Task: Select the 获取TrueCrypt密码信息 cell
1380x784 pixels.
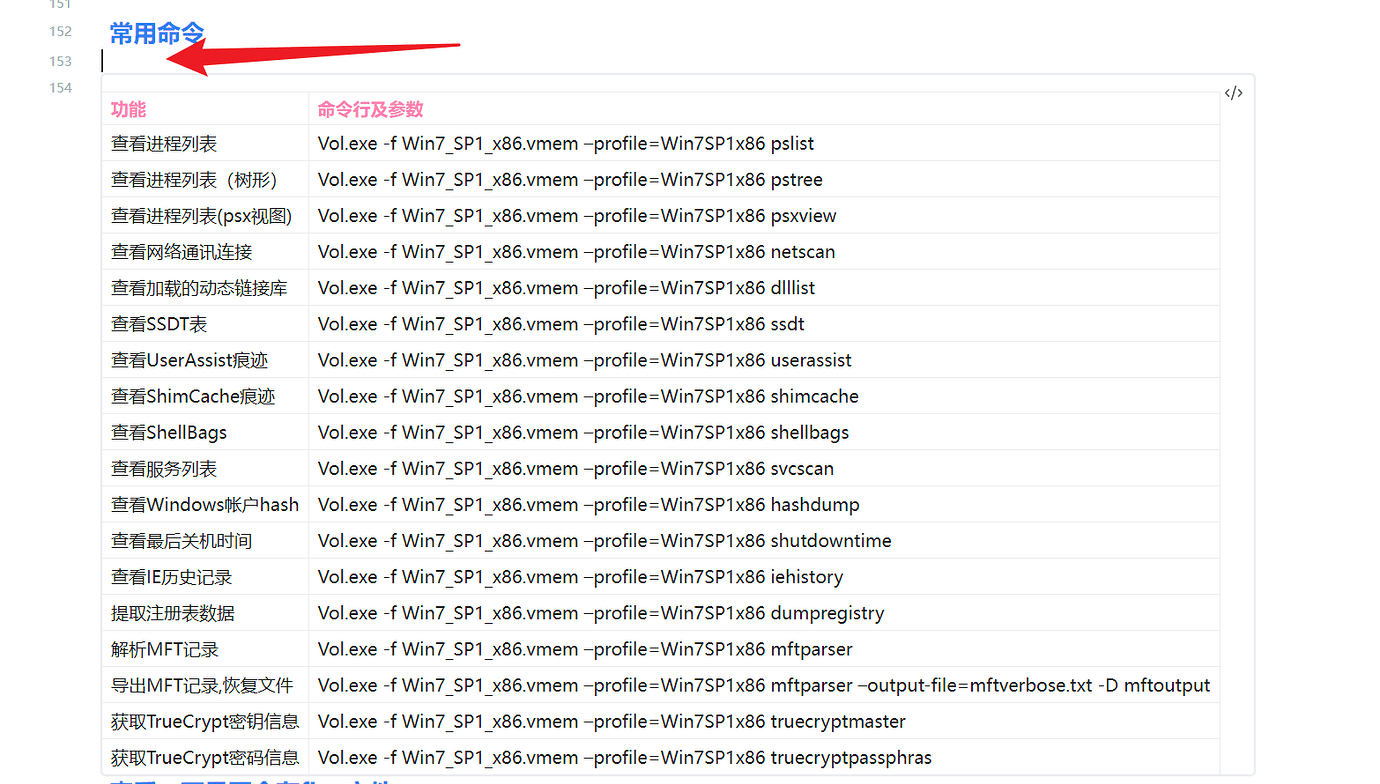Action: pos(205,756)
